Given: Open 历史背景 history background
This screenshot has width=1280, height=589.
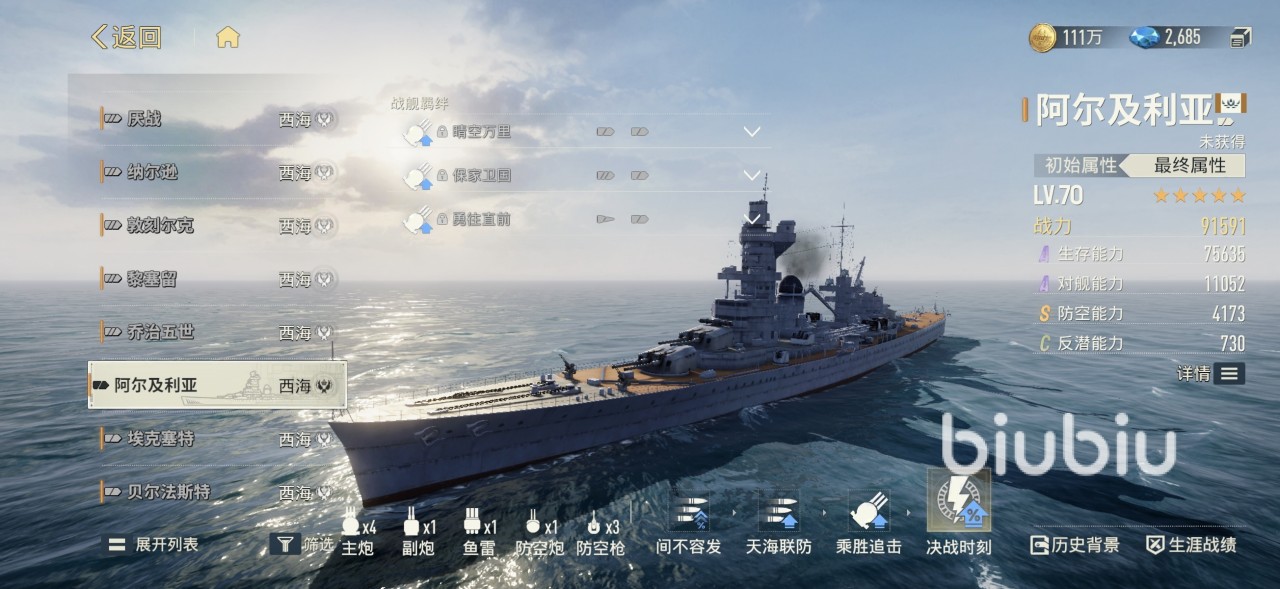Looking at the screenshot, I should (x=1075, y=545).
